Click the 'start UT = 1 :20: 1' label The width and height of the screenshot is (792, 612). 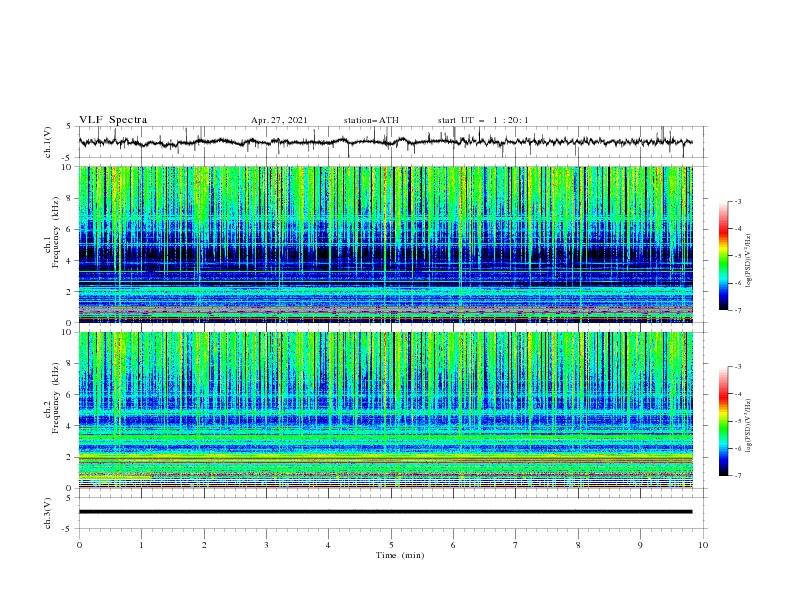coord(483,120)
